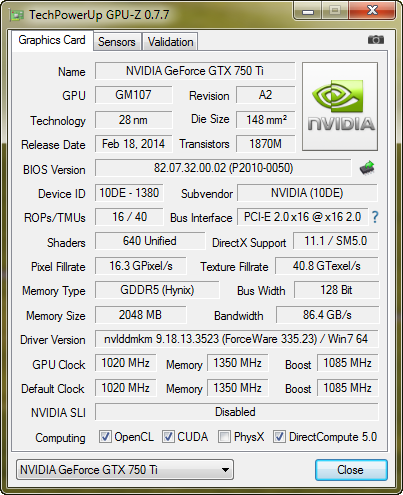Click the NVIDIA logo image
Viewport: 403px width, 495px height.
[340, 106]
